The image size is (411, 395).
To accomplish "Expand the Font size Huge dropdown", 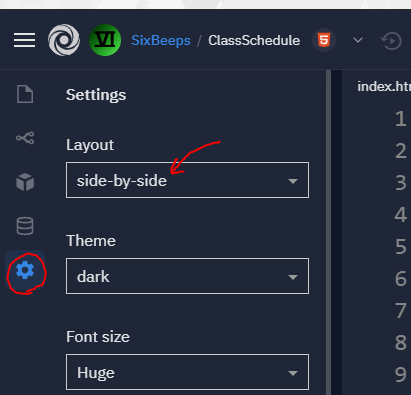I will [187, 372].
